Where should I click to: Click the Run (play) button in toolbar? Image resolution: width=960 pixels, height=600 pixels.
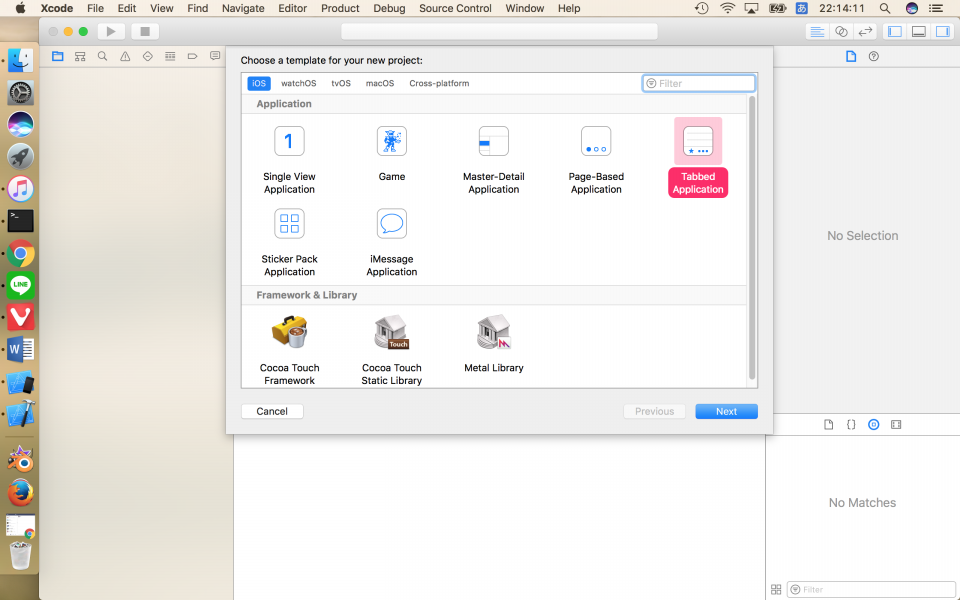(111, 31)
